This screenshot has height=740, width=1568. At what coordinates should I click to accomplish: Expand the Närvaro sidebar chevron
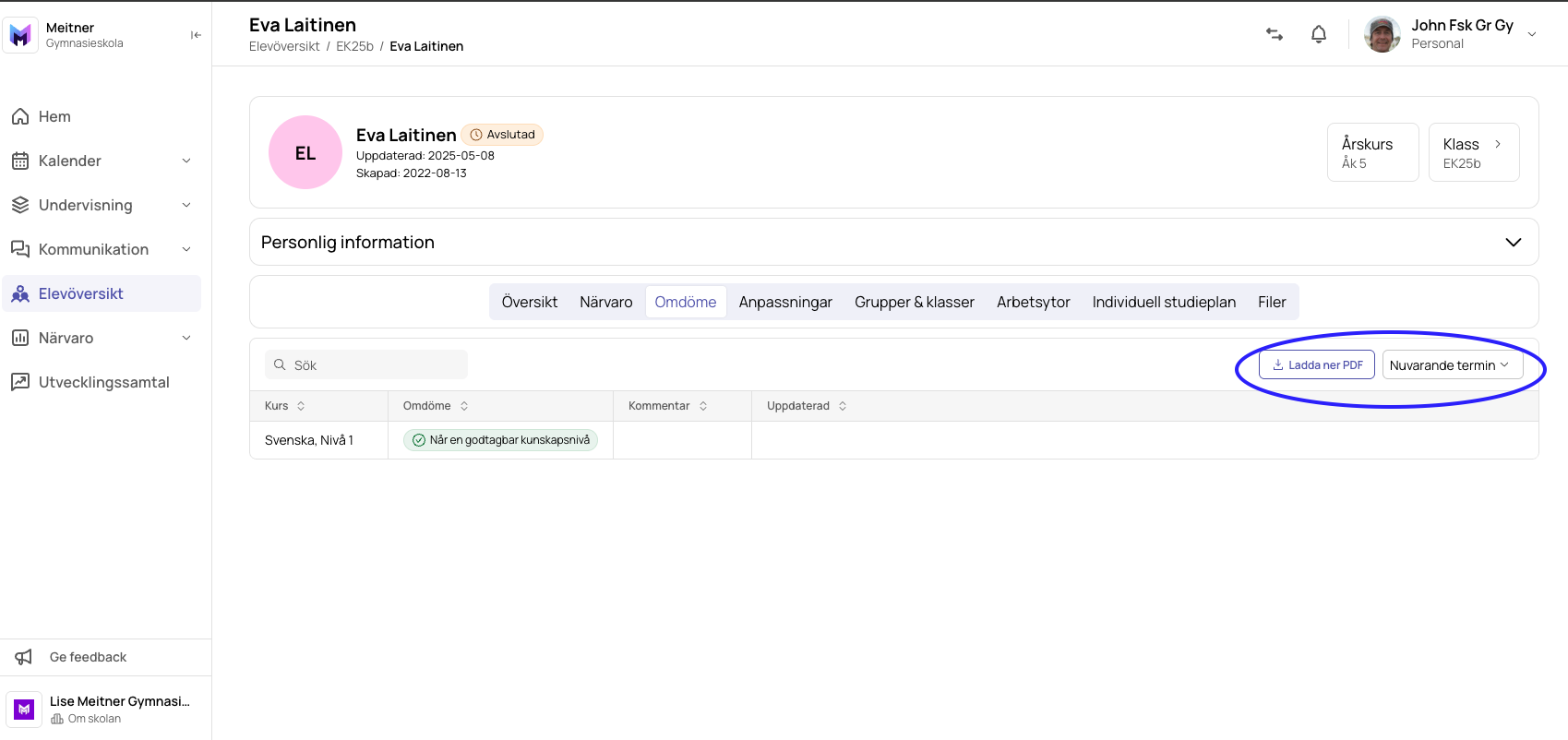click(186, 338)
